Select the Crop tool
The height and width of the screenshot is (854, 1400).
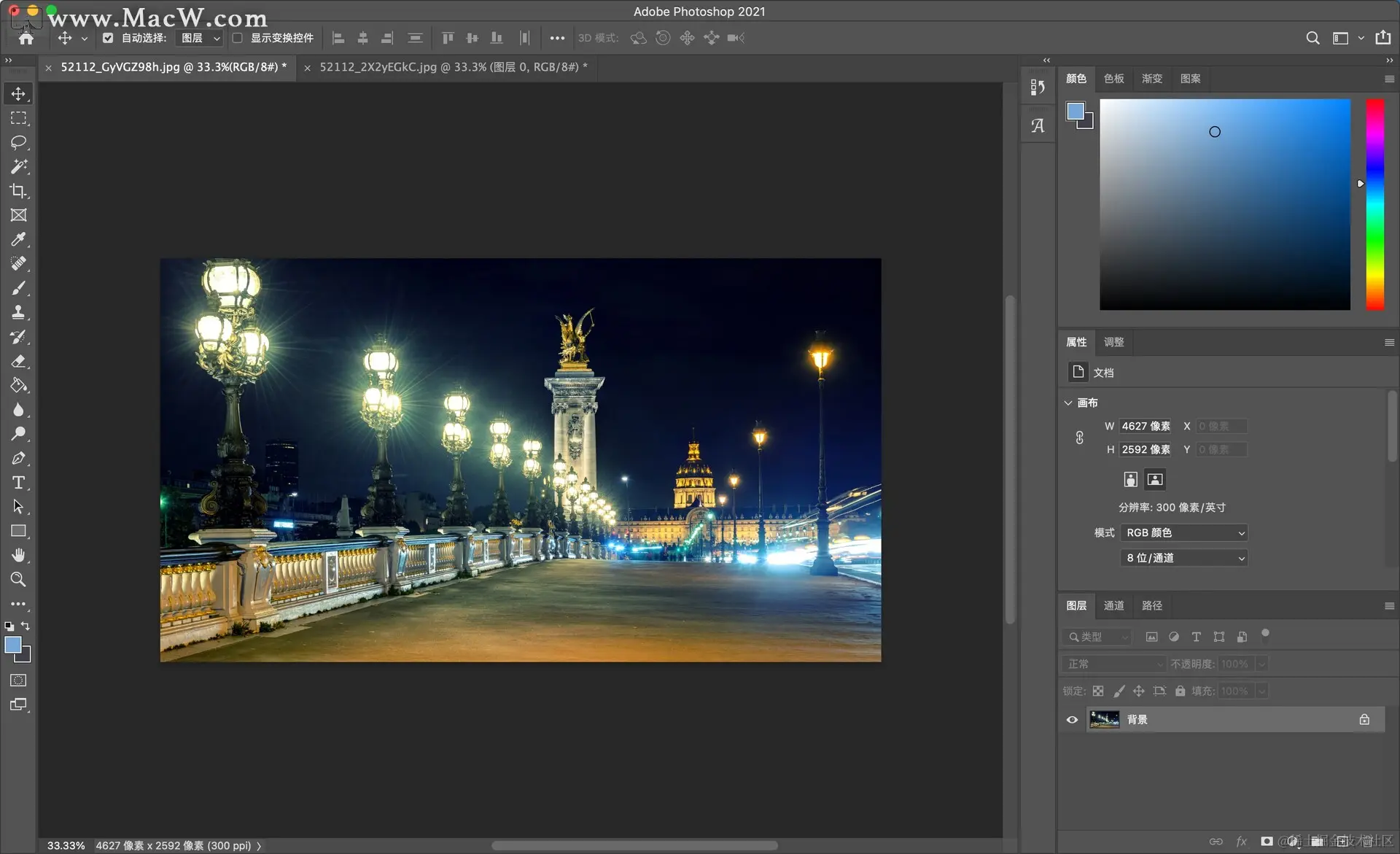click(18, 191)
